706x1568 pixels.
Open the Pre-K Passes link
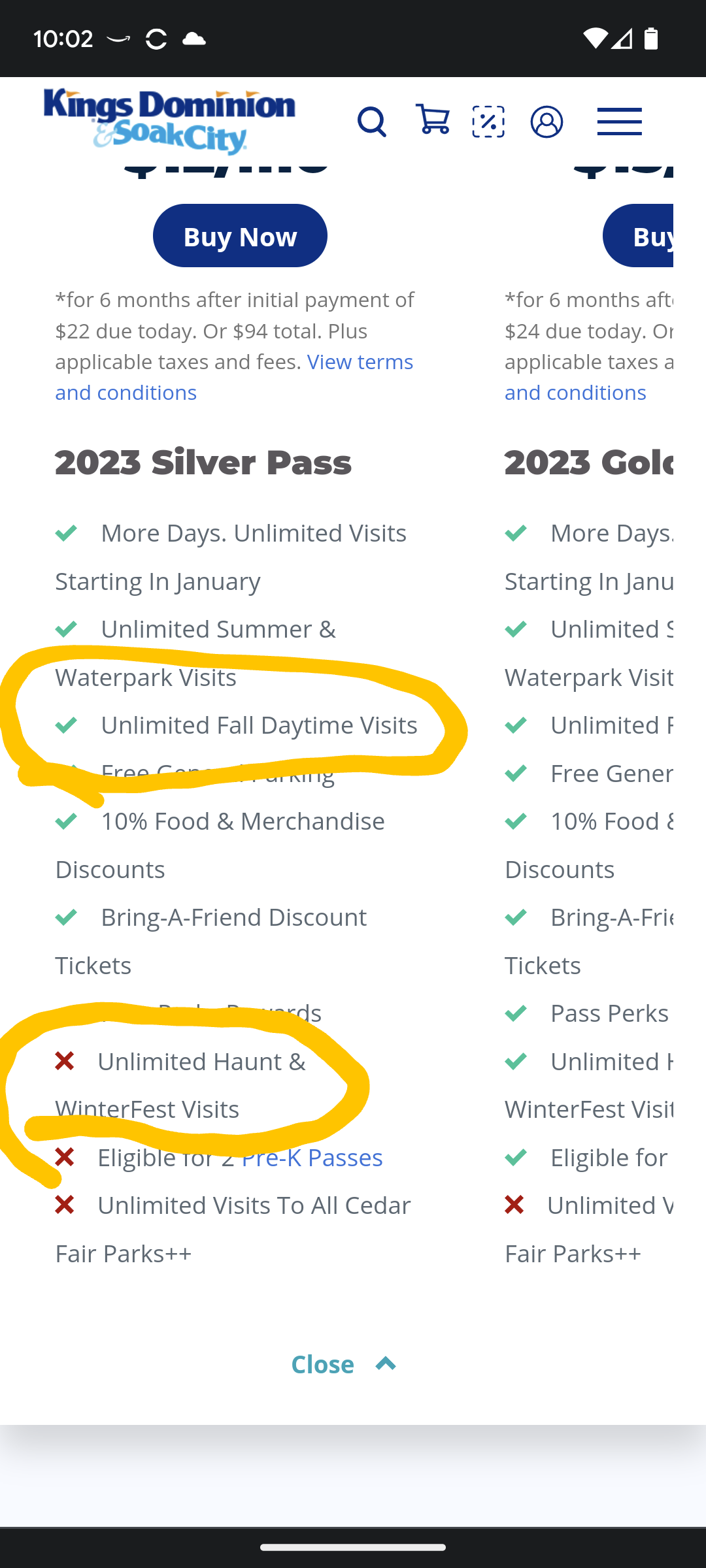(x=312, y=1157)
